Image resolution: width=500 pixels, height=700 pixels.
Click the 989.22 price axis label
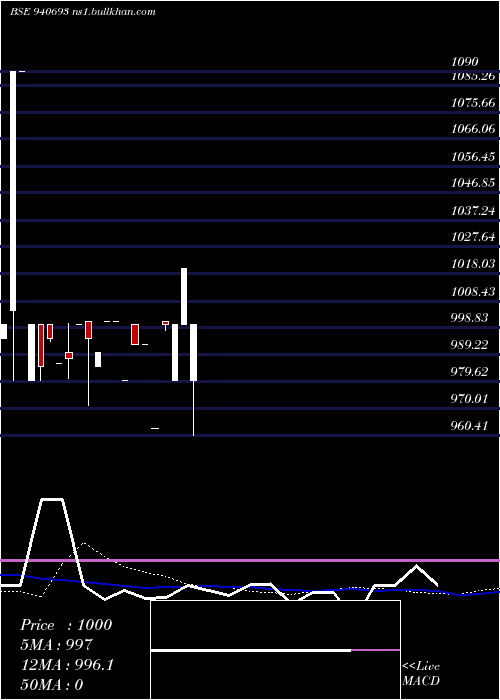point(469,345)
